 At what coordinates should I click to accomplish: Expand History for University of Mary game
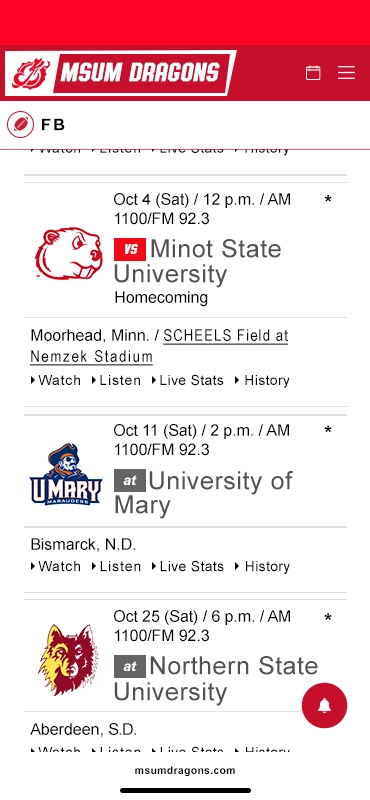[262, 566]
